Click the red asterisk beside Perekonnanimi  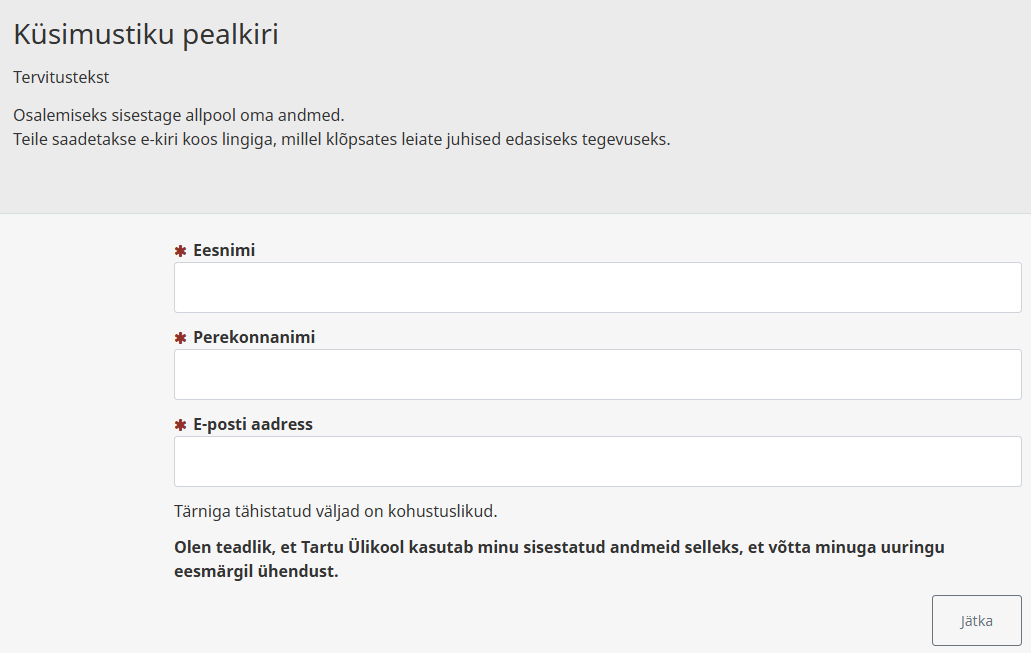(x=181, y=338)
